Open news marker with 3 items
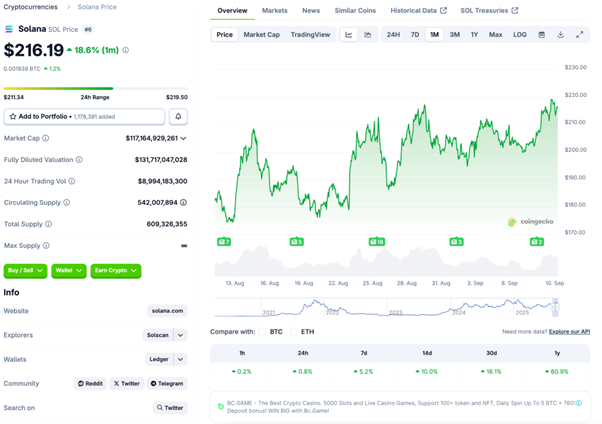602x424 pixels. pyautogui.click(x=456, y=242)
